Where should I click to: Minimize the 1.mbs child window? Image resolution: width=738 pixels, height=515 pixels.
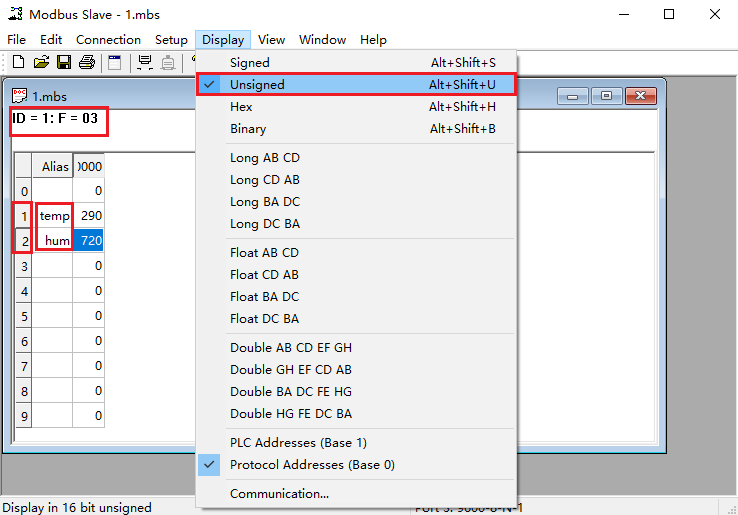click(572, 96)
